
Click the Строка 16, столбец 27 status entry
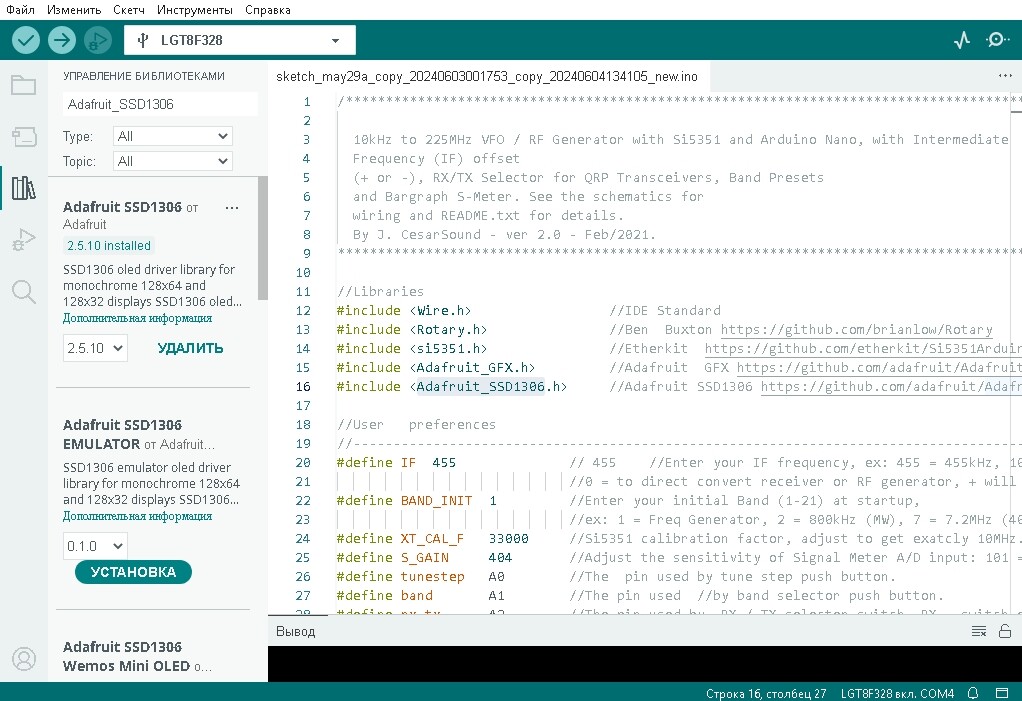(766, 693)
